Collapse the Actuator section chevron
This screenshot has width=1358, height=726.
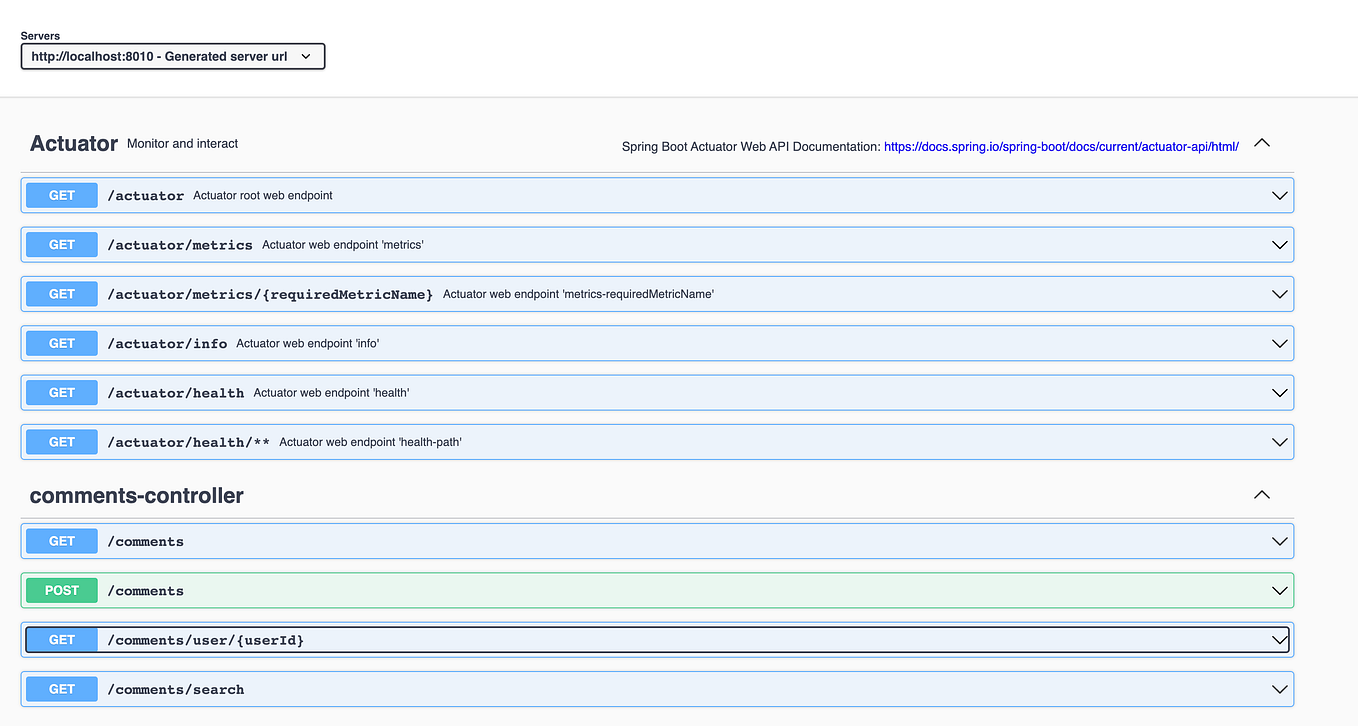[x=1262, y=143]
